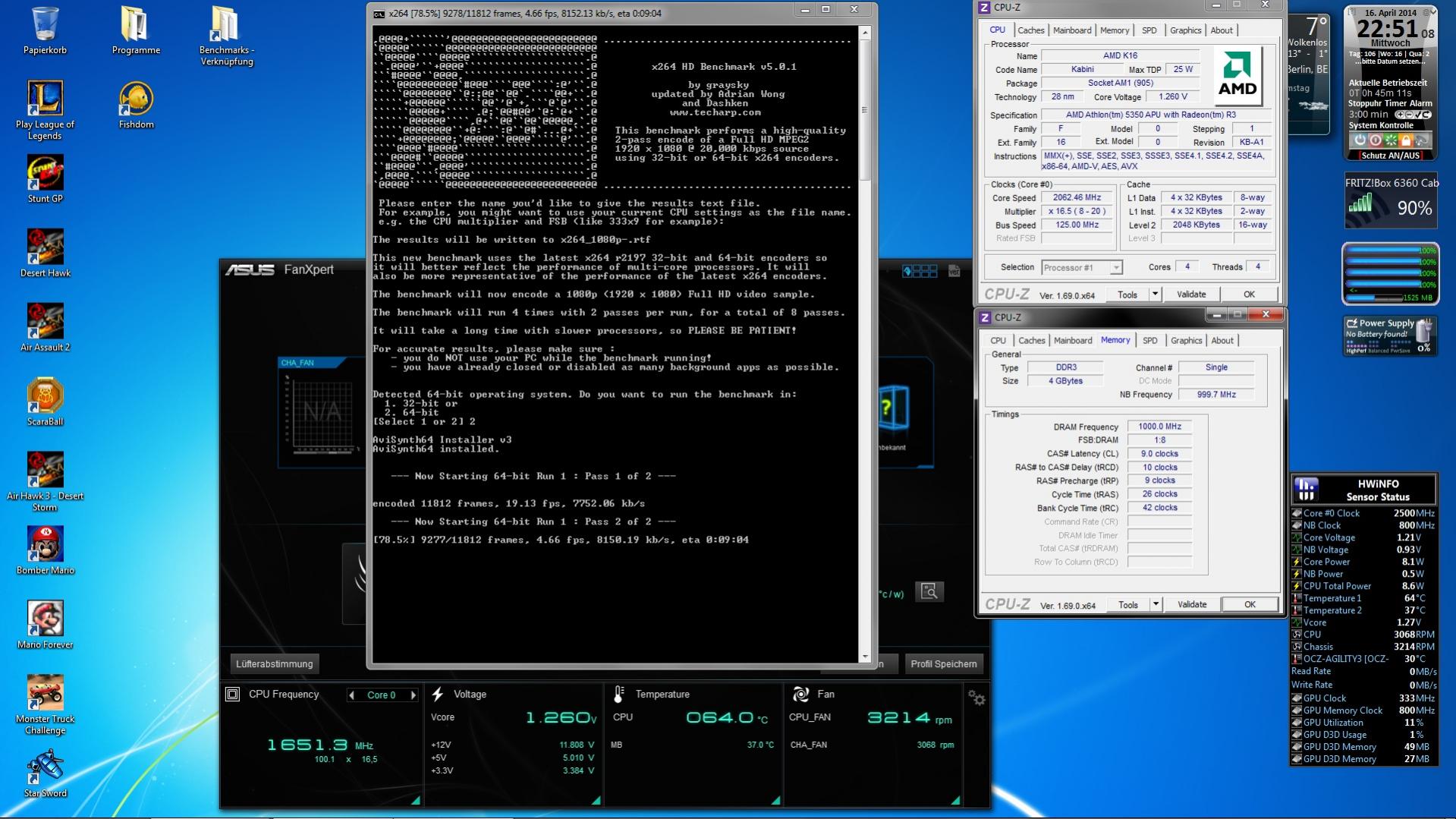Select the Stunt GP desktop icon
Viewport: 1456px width, 819px height.
pos(46,178)
